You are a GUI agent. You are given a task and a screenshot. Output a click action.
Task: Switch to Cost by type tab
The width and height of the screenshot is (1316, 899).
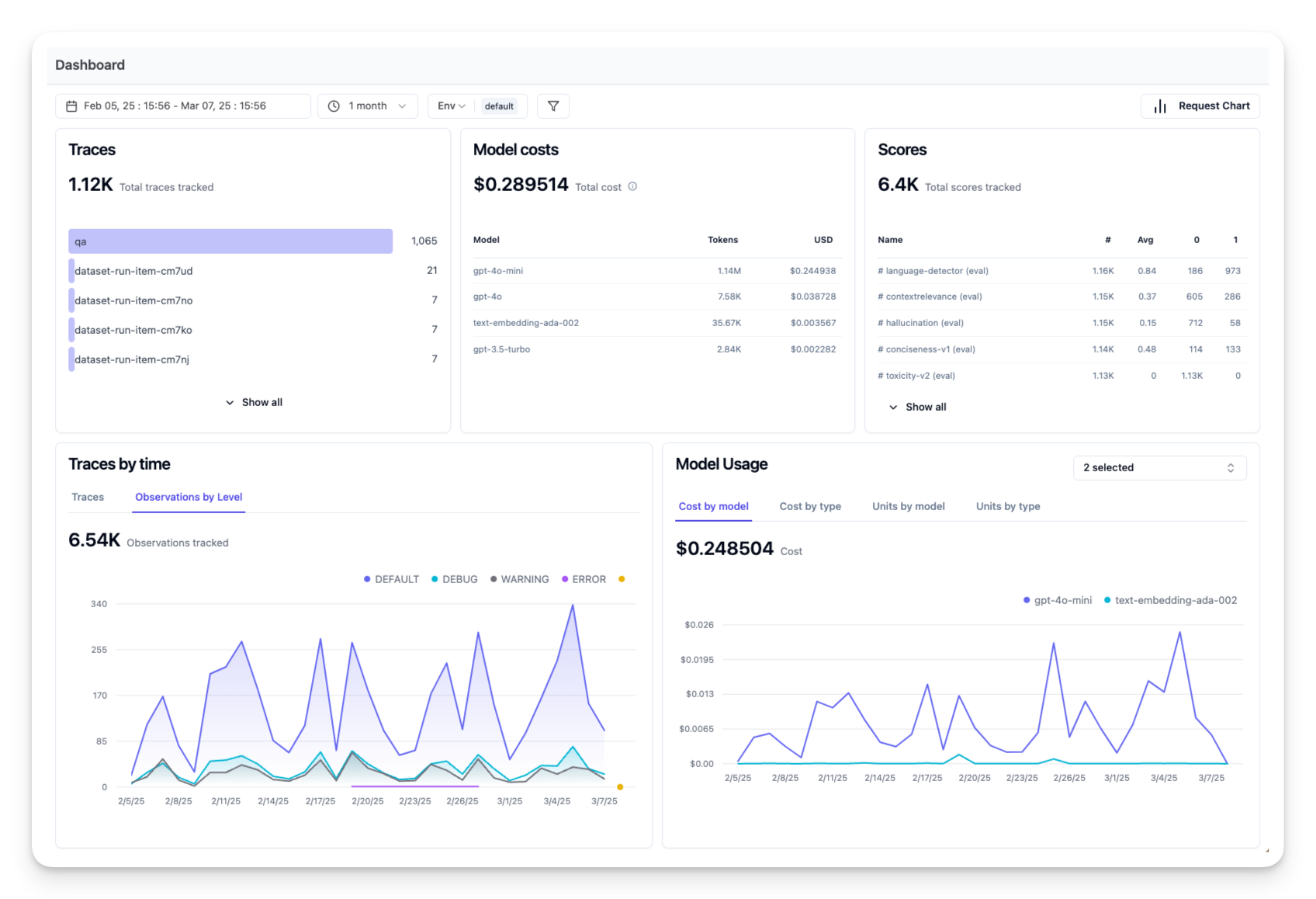pyautogui.click(x=810, y=506)
